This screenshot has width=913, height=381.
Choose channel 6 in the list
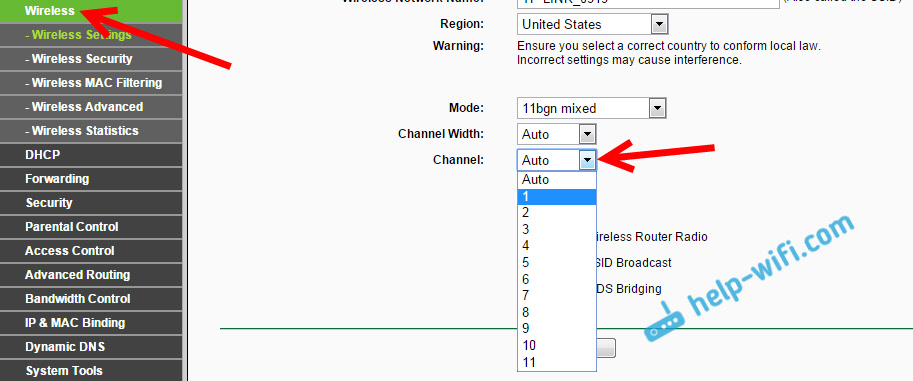click(x=557, y=279)
